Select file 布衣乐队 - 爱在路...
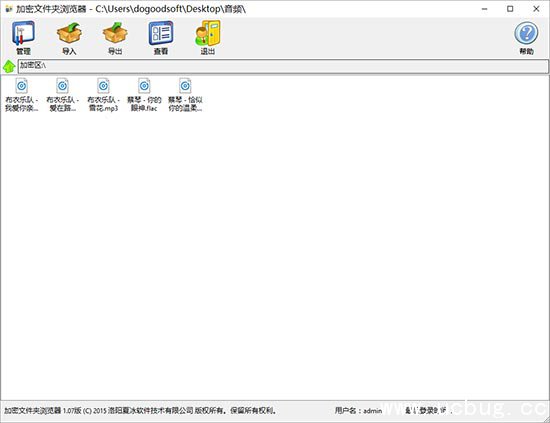The image size is (550, 423). [62, 95]
